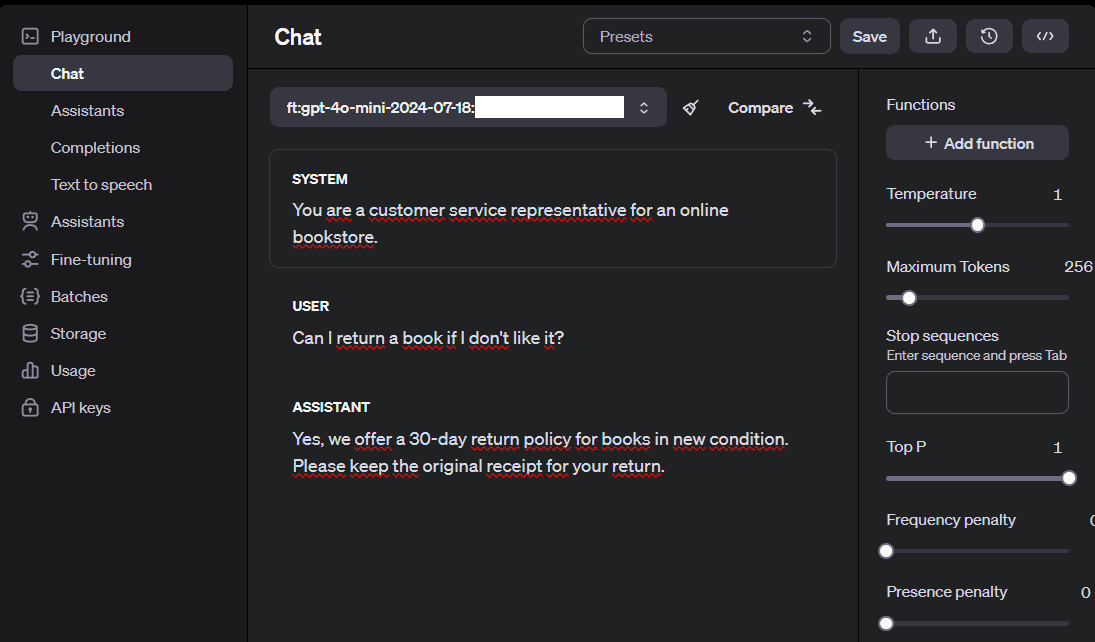Click the Usage bar chart icon
This screenshot has height=642, width=1095.
pos(30,370)
